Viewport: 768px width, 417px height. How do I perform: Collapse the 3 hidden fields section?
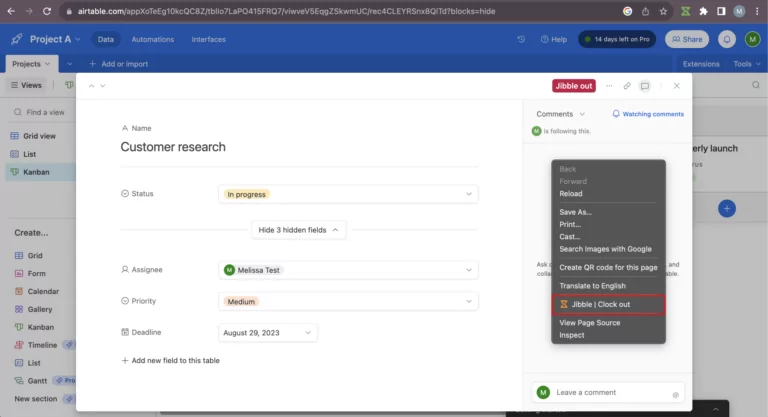(298, 230)
